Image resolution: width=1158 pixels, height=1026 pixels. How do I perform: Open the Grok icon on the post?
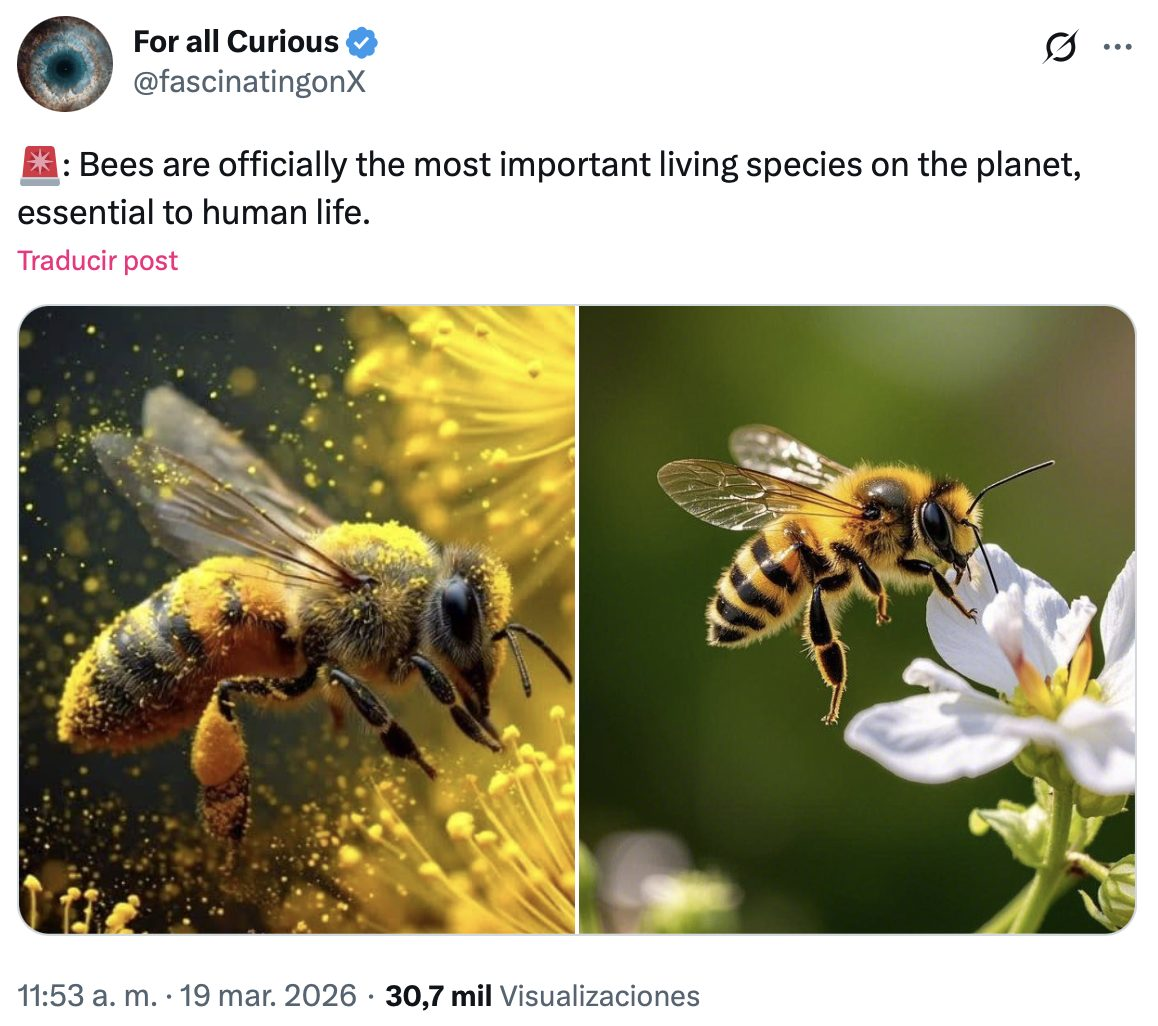tap(1059, 47)
